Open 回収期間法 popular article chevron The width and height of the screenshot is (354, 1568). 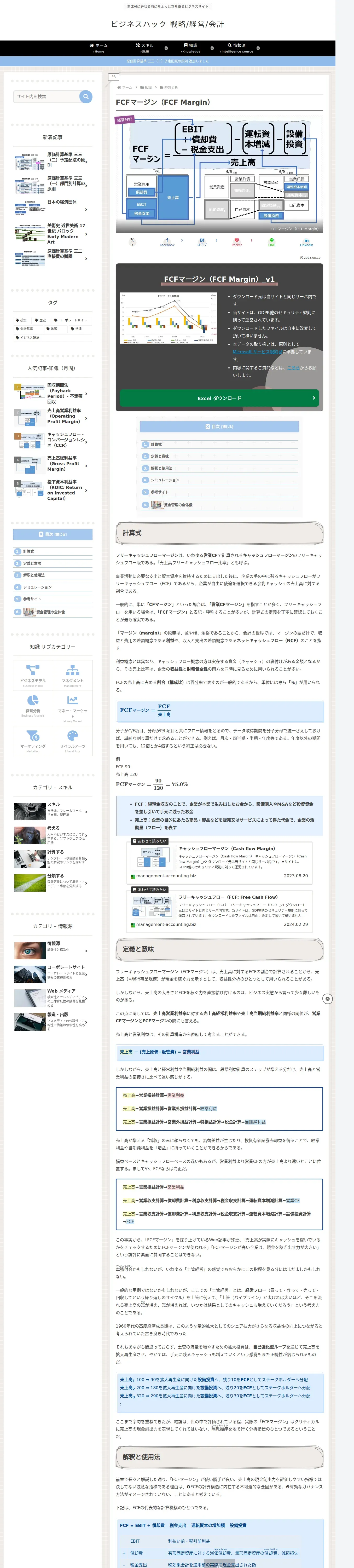86,394
